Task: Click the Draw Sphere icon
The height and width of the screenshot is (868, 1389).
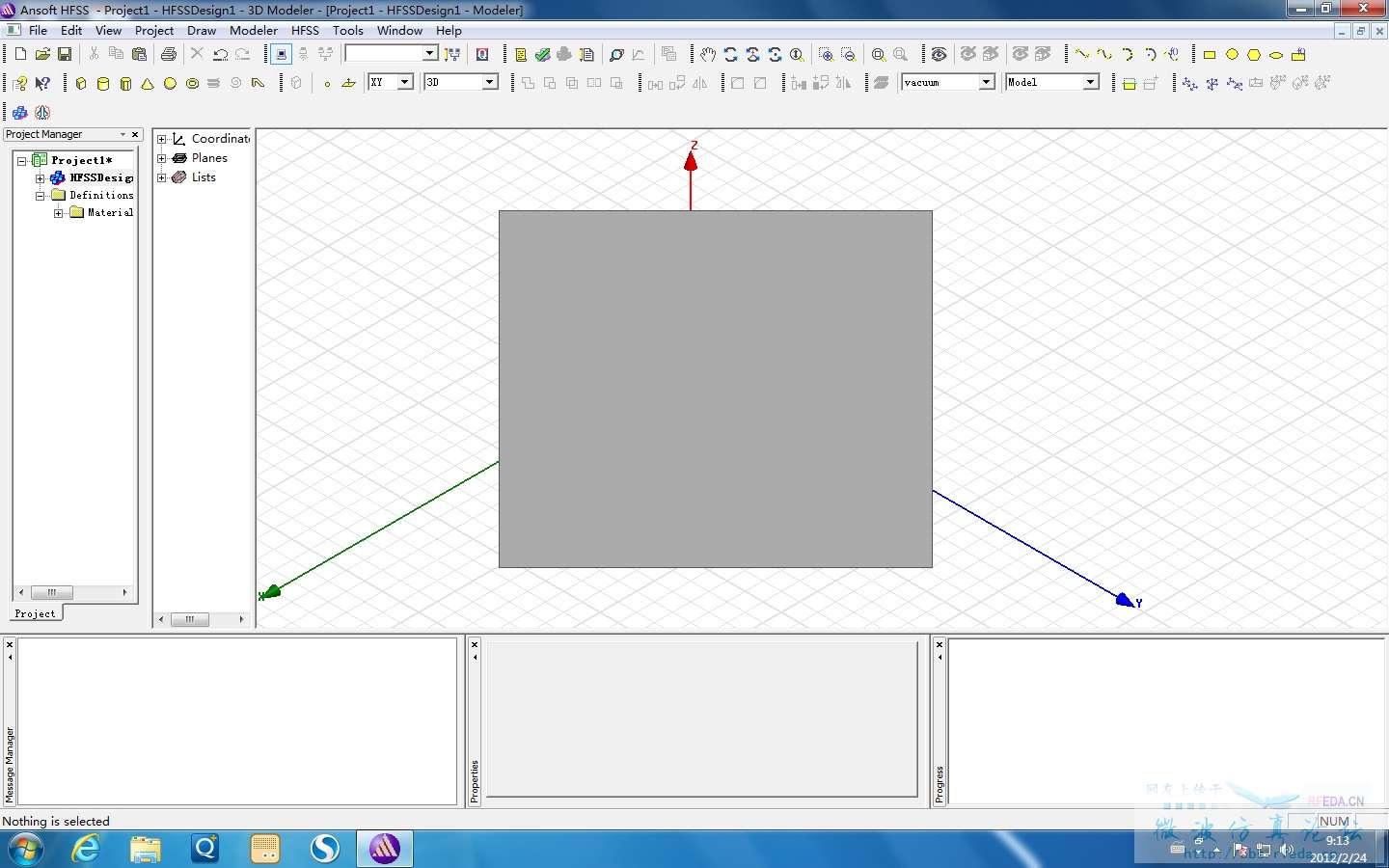Action: pos(170,84)
